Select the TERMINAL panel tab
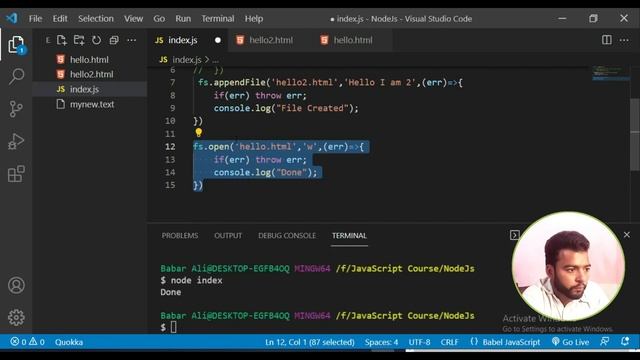The height and width of the screenshot is (360, 640). tap(349, 236)
